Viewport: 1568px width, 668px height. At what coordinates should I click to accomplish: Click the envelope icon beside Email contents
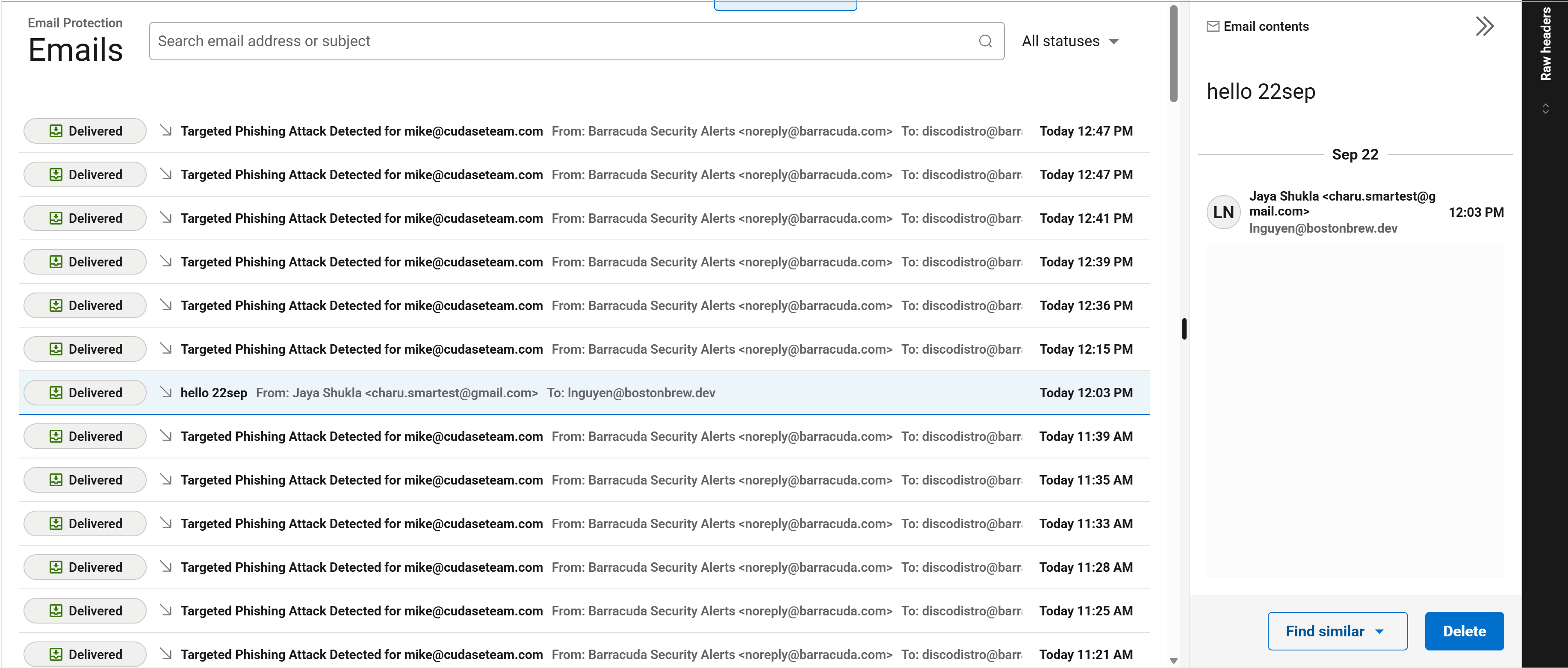coord(1213,26)
